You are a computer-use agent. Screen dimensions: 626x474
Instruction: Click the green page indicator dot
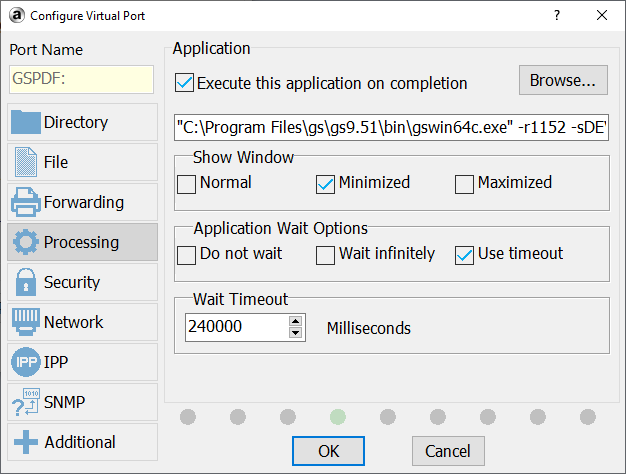[x=338, y=416]
